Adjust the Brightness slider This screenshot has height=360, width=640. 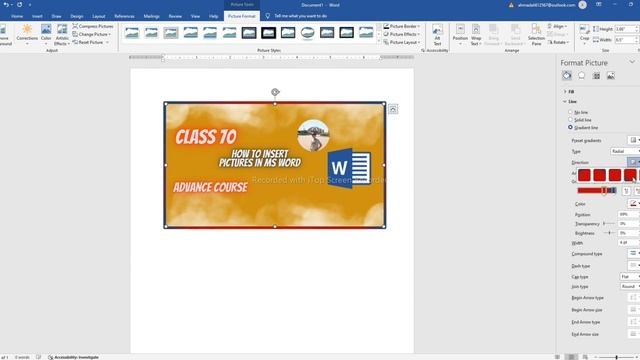point(609,233)
